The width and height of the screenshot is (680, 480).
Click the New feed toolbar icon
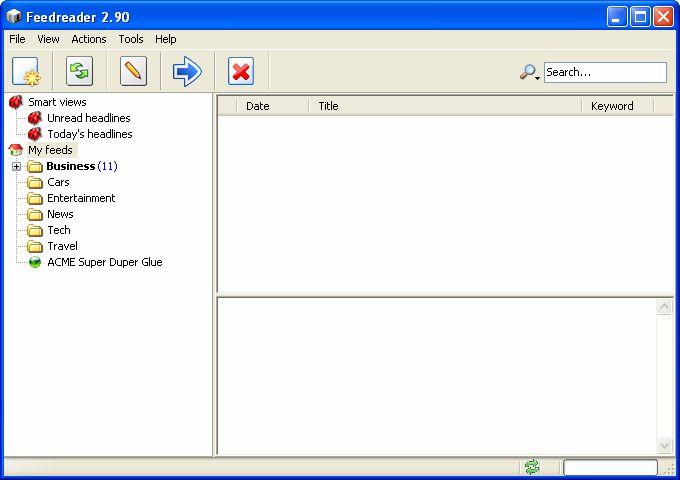pos(25,72)
